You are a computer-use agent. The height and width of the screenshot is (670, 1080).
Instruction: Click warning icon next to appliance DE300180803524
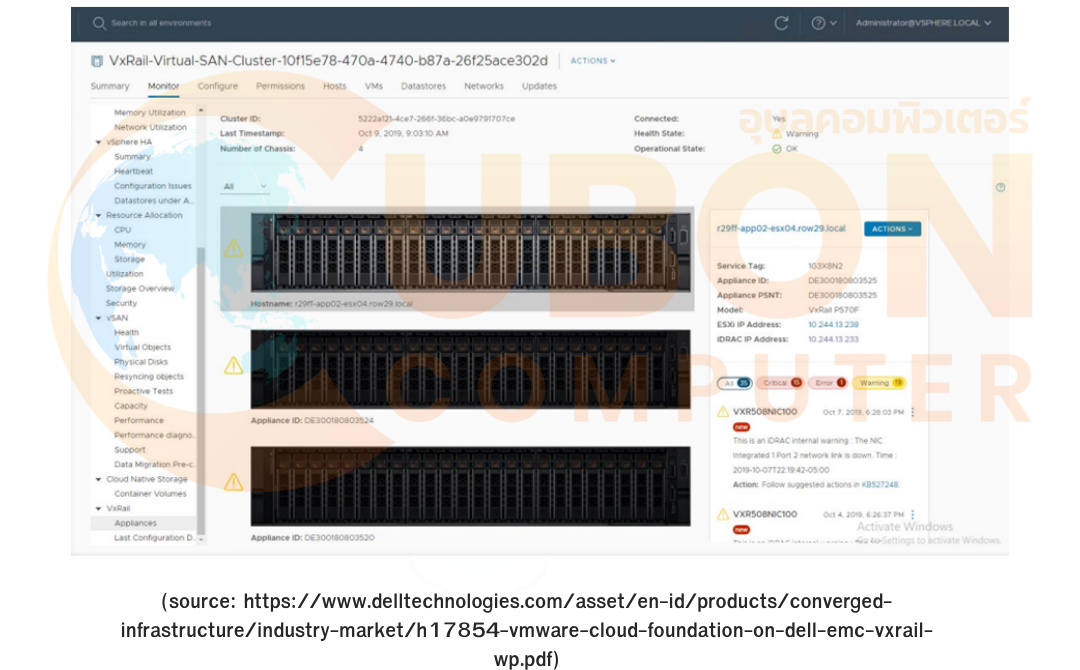click(233, 366)
